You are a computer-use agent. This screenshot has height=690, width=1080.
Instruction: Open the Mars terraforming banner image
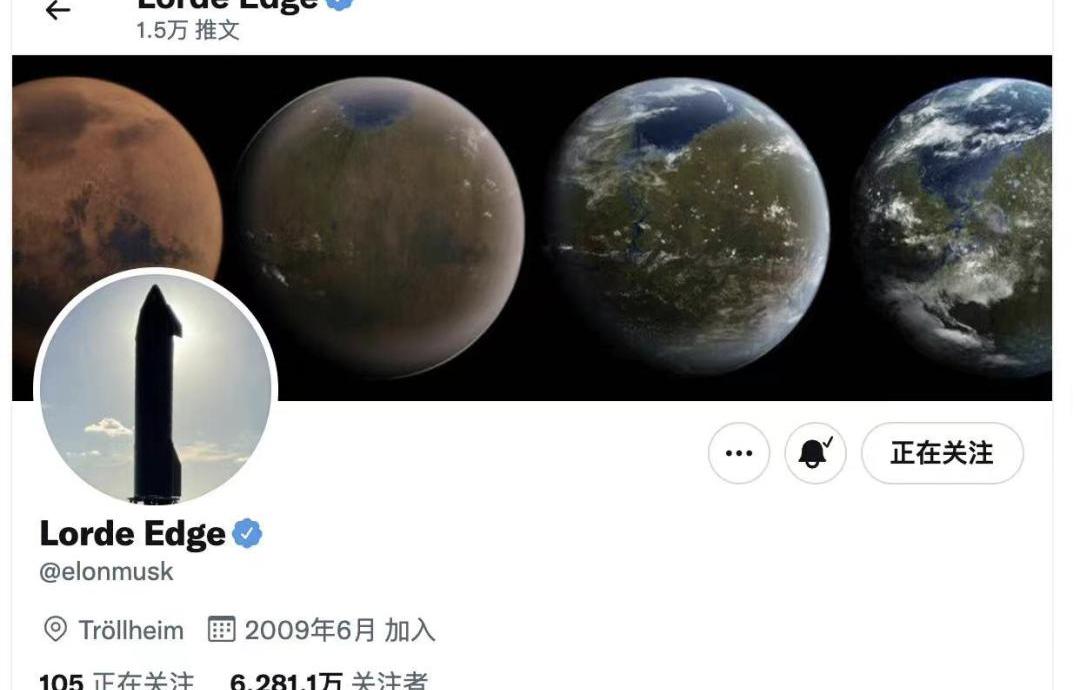coord(532,227)
